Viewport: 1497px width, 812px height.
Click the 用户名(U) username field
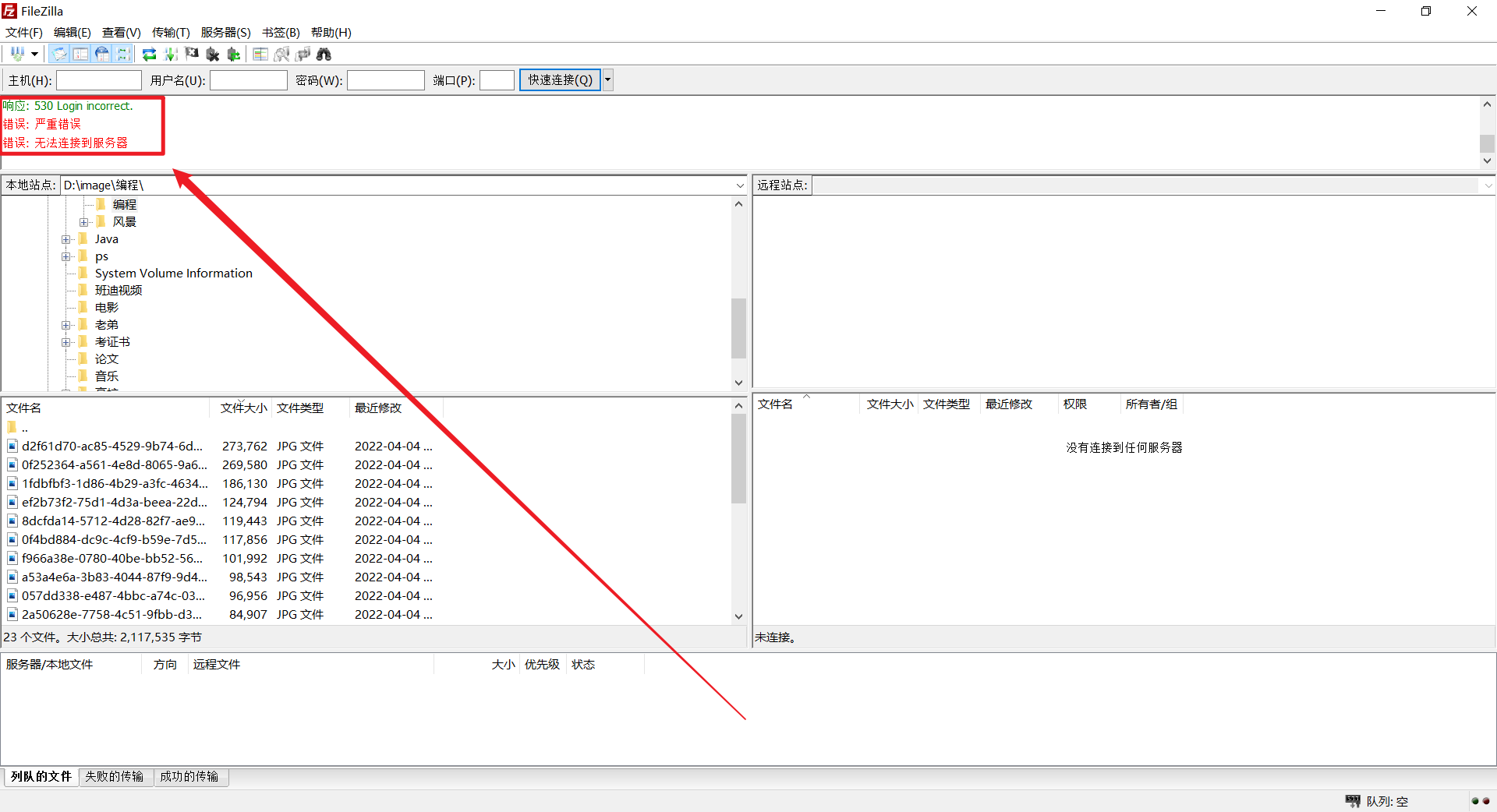249,80
